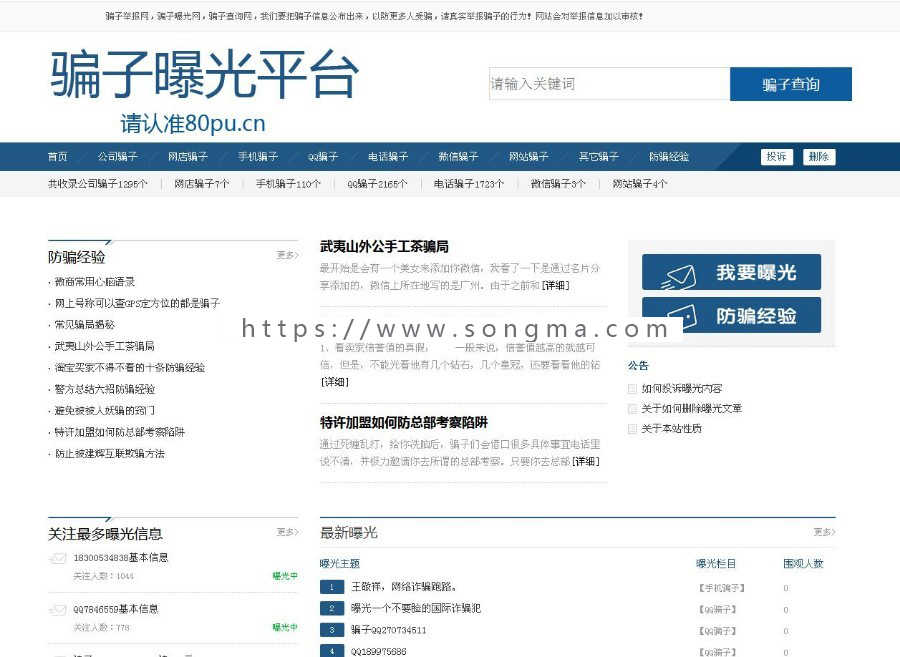Open the 首页 nav item
Screen dimensions: 900x657
pos(57,156)
